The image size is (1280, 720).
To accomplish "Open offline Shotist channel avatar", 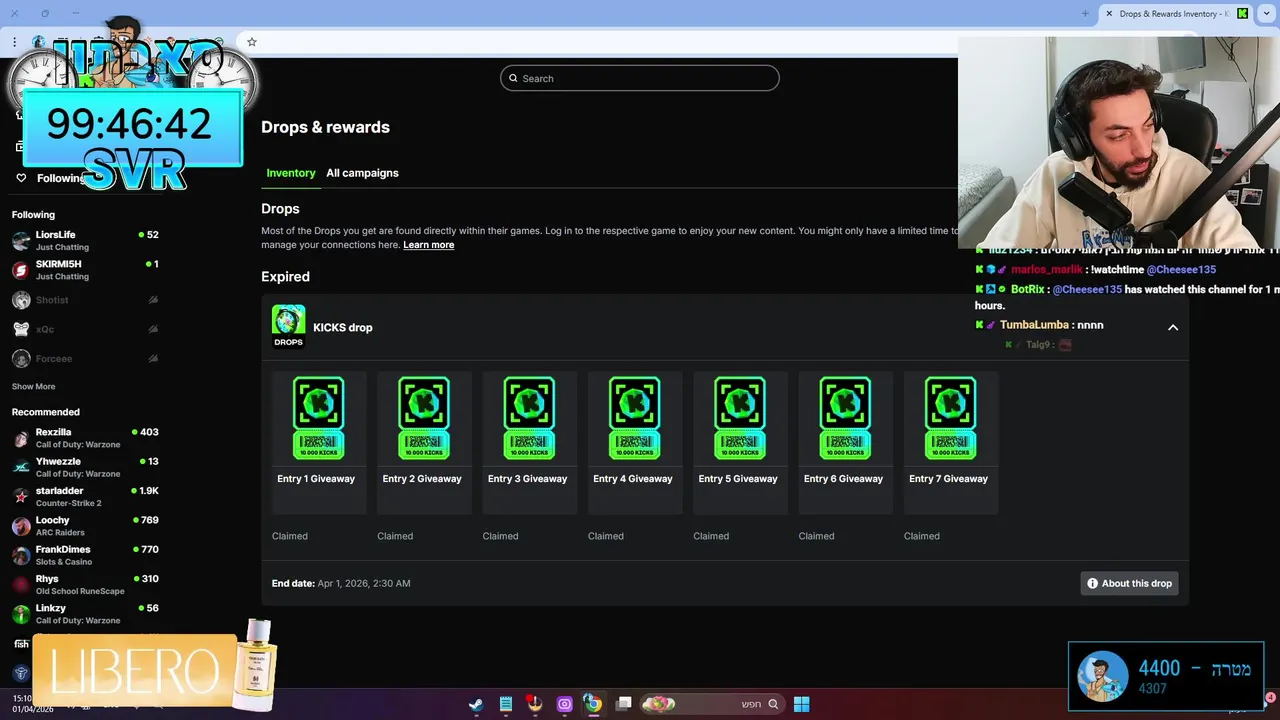I will point(21,300).
